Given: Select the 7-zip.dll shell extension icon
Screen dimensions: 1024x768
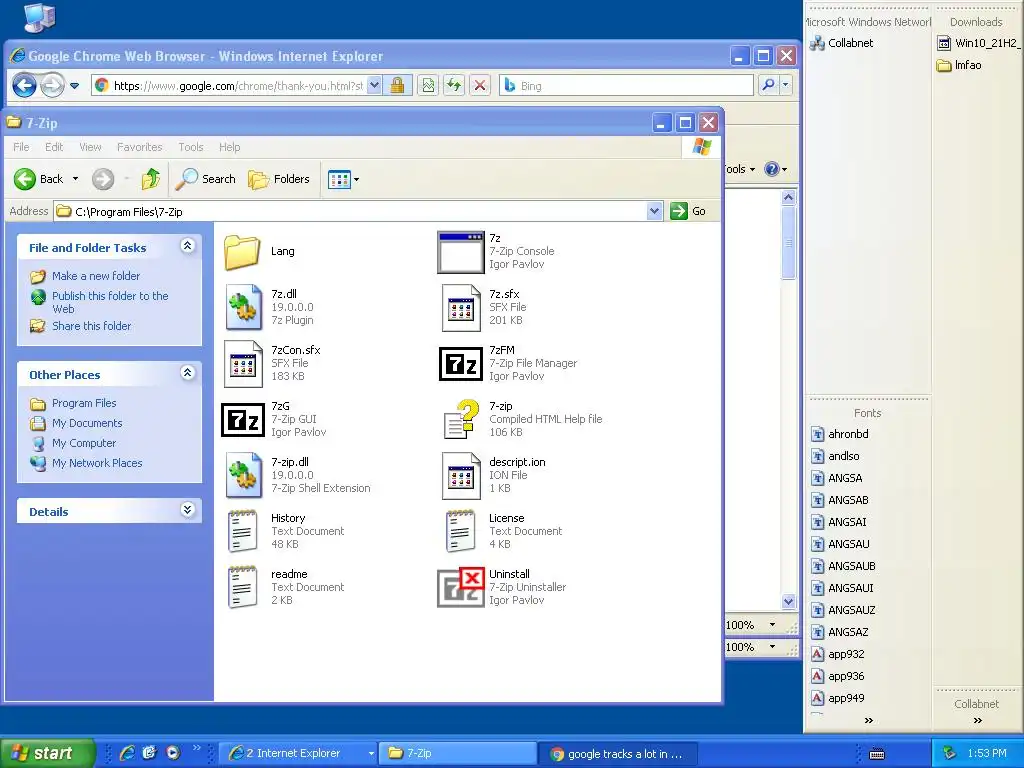Looking at the screenshot, I should point(244,475).
